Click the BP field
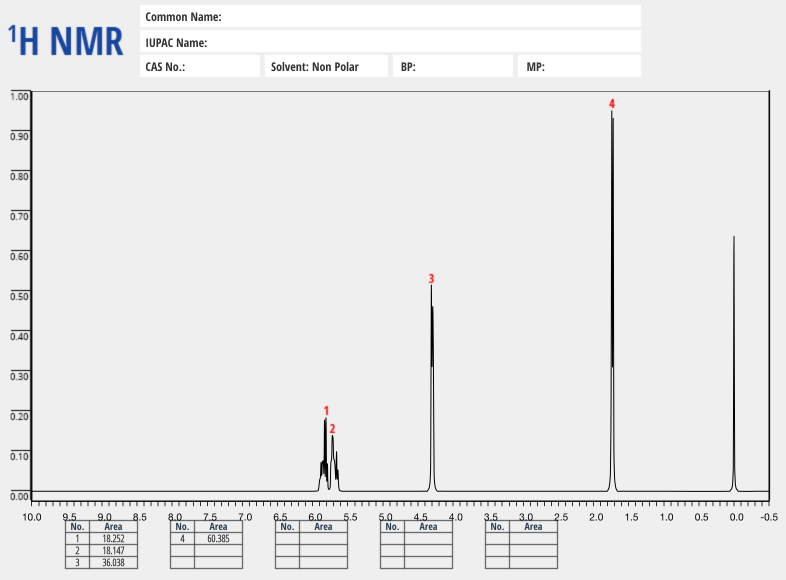 click(x=453, y=66)
